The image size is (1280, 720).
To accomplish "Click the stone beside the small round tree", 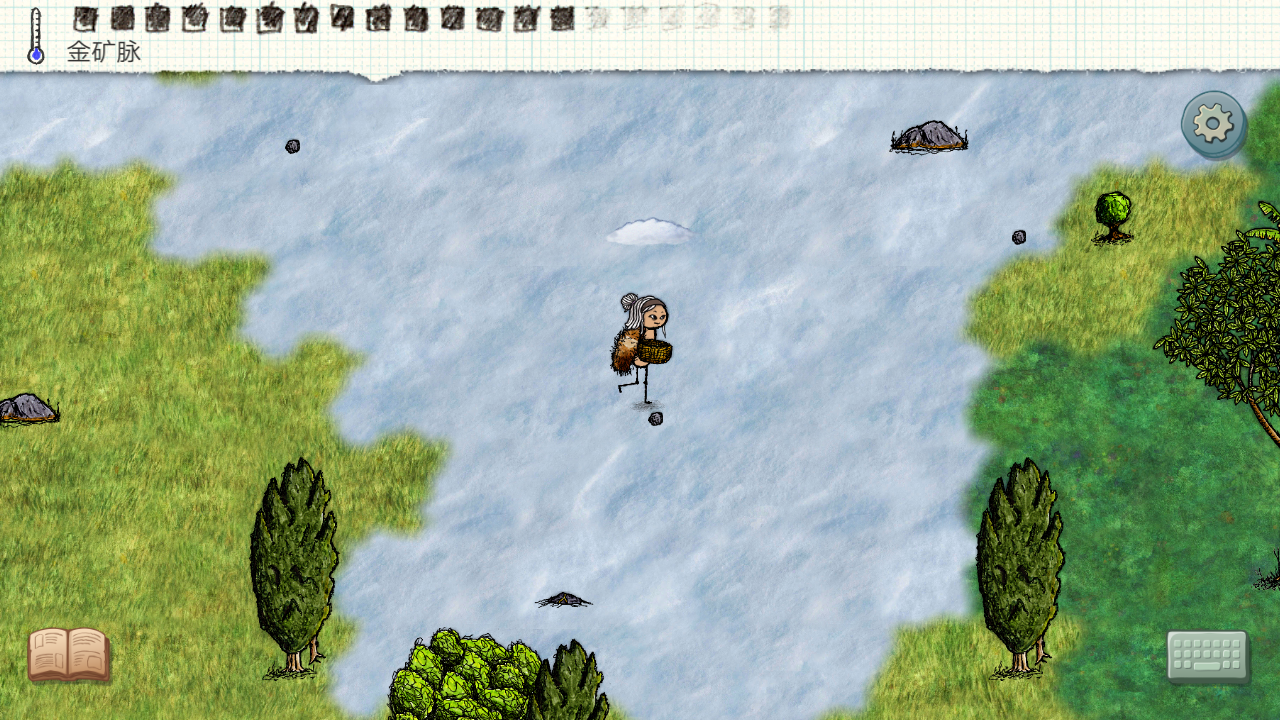I will point(1019,237).
